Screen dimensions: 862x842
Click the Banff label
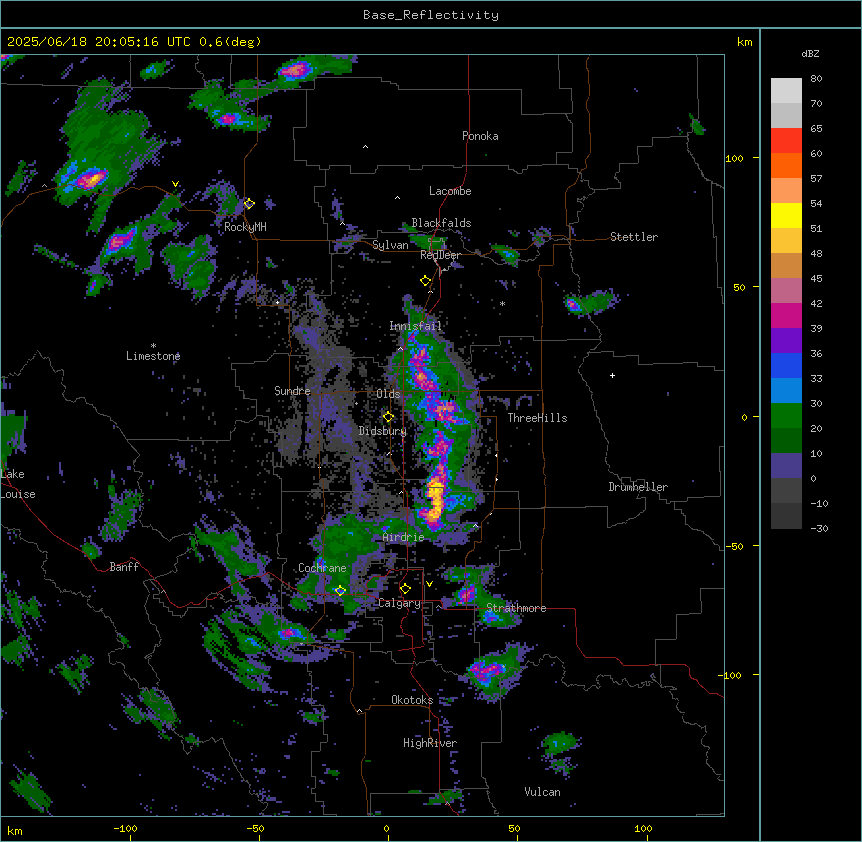tap(124, 567)
